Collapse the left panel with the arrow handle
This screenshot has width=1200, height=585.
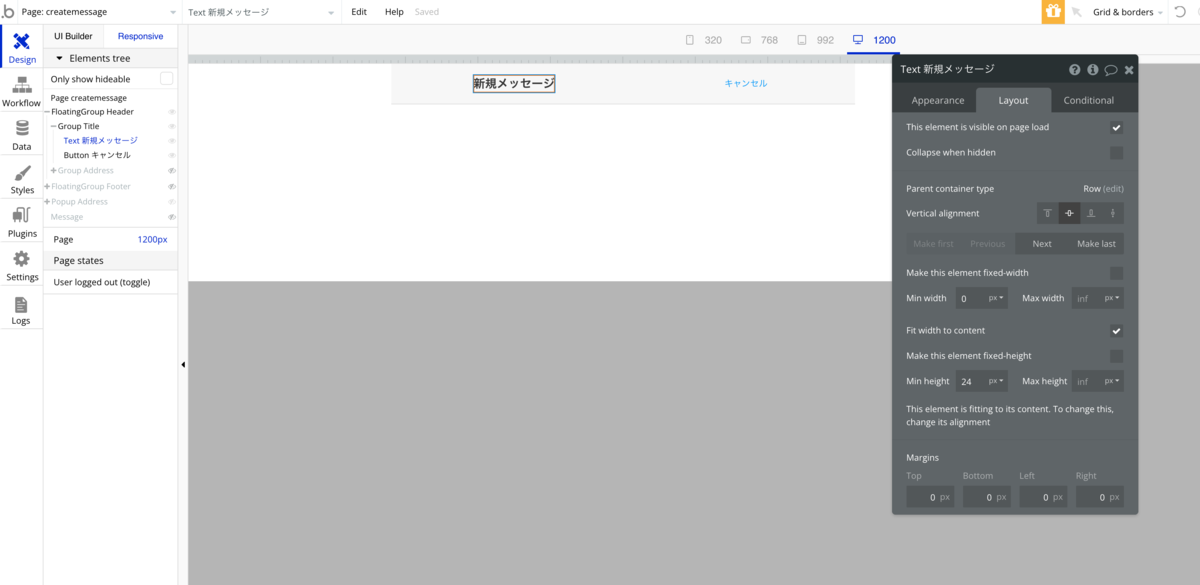click(183, 365)
